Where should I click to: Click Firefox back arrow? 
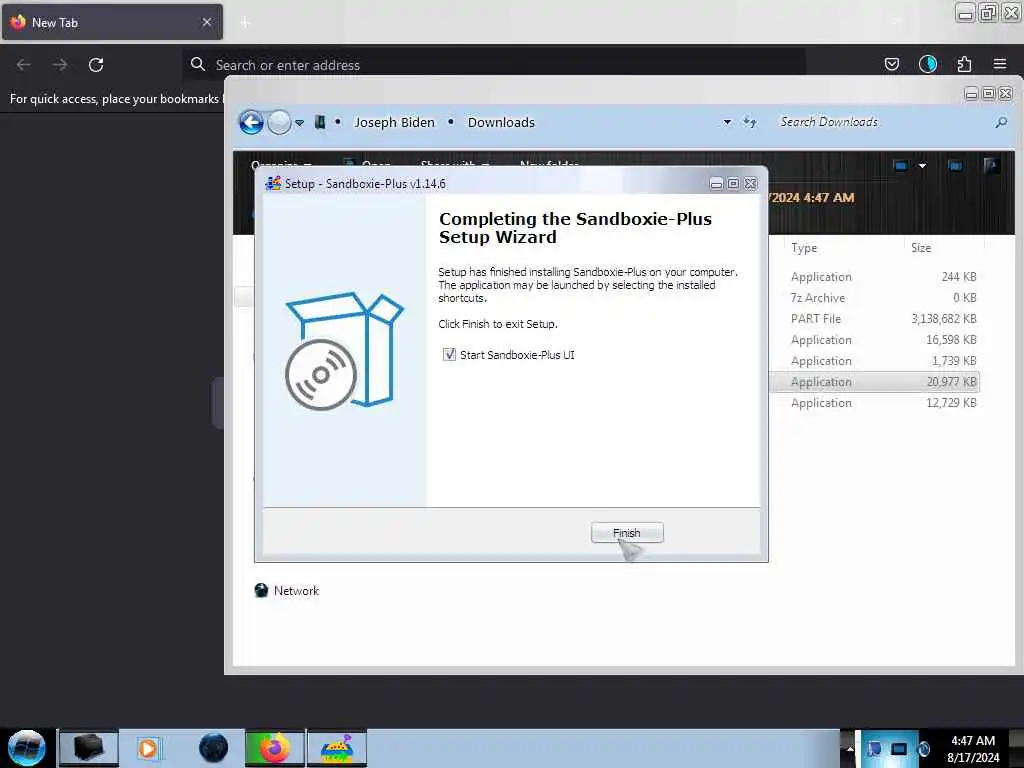click(x=24, y=65)
